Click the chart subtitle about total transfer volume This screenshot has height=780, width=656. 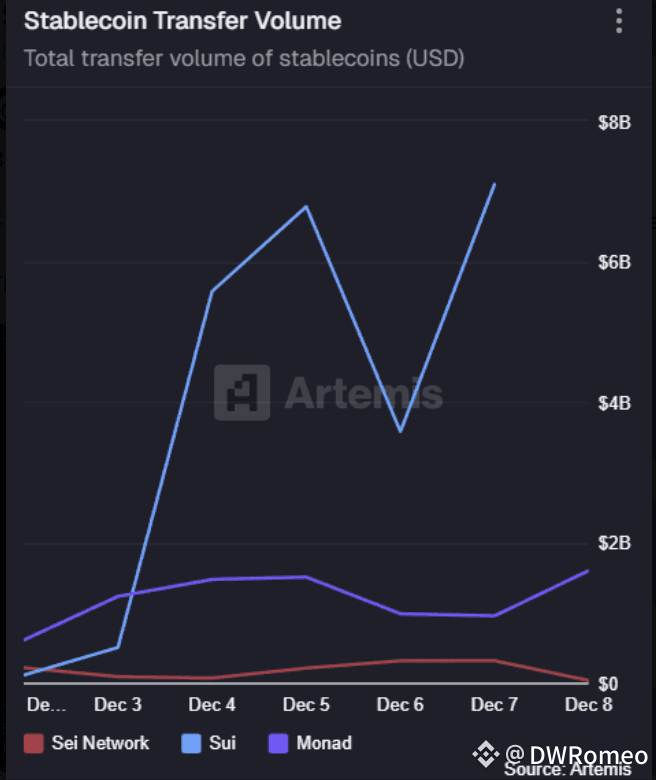point(244,58)
